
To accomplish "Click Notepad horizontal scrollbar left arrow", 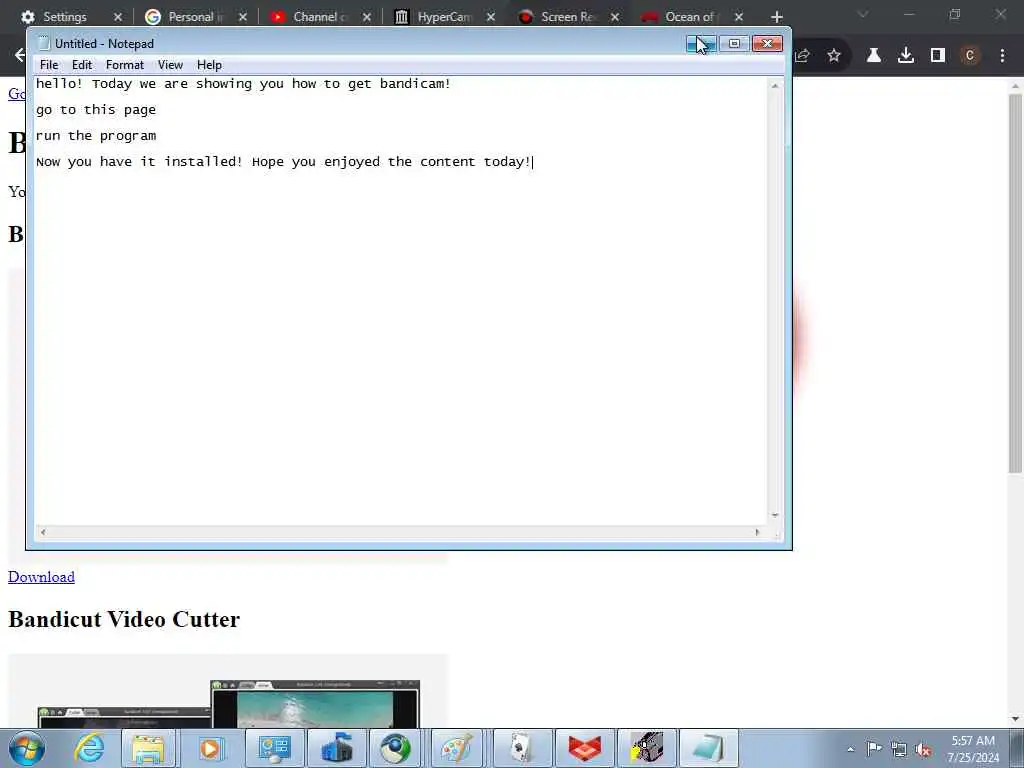I will pos(43,532).
